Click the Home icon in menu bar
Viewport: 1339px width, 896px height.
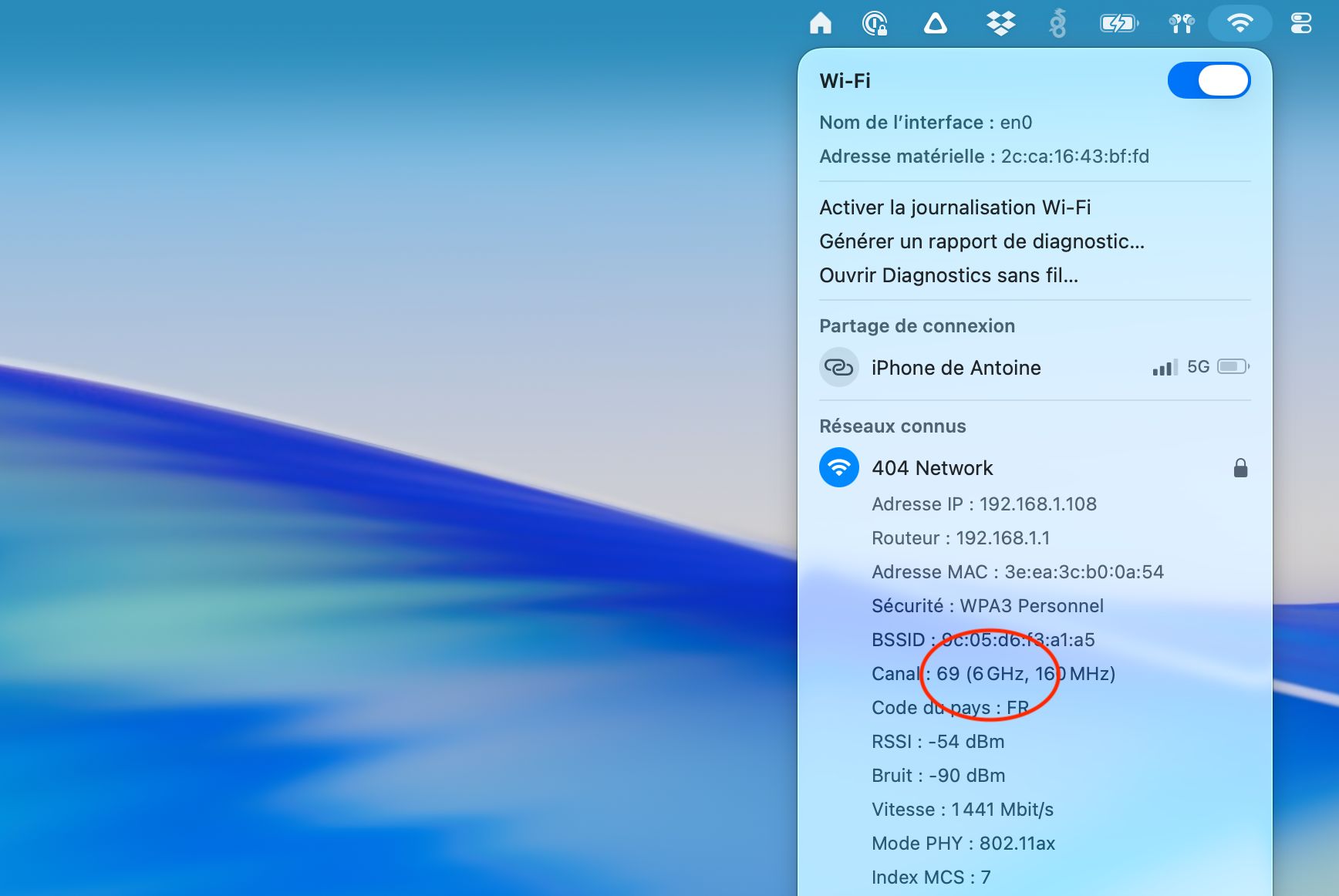pos(821,24)
